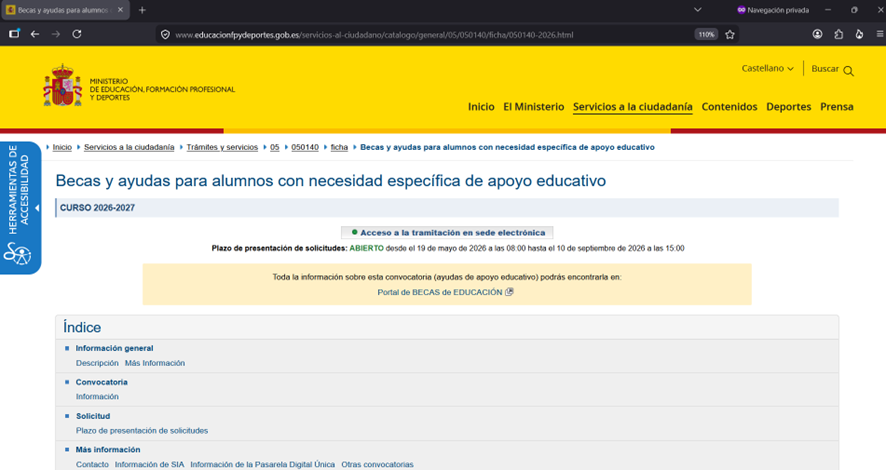886x470 pixels.
Task: Jump to Solicitud index section
Action: tap(93, 416)
